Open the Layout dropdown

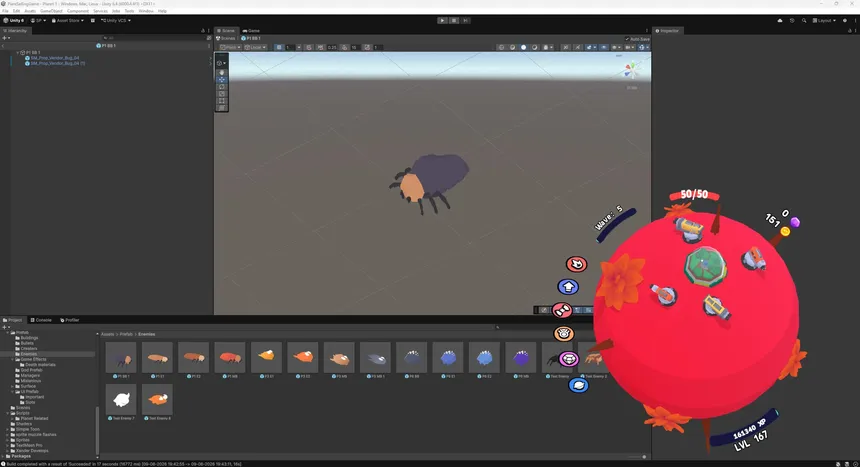pos(824,20)
